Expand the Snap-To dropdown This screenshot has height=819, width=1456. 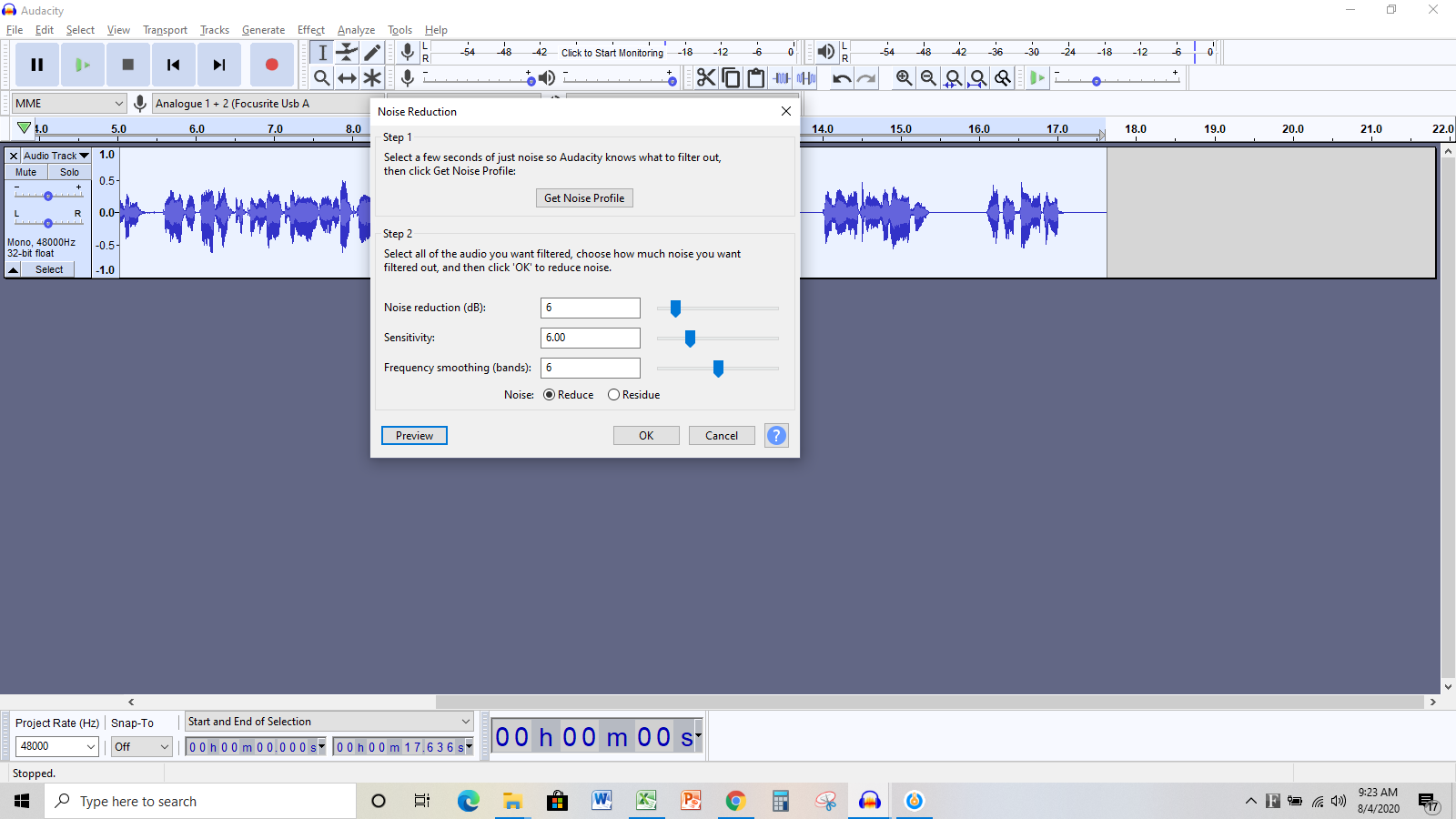142,746
